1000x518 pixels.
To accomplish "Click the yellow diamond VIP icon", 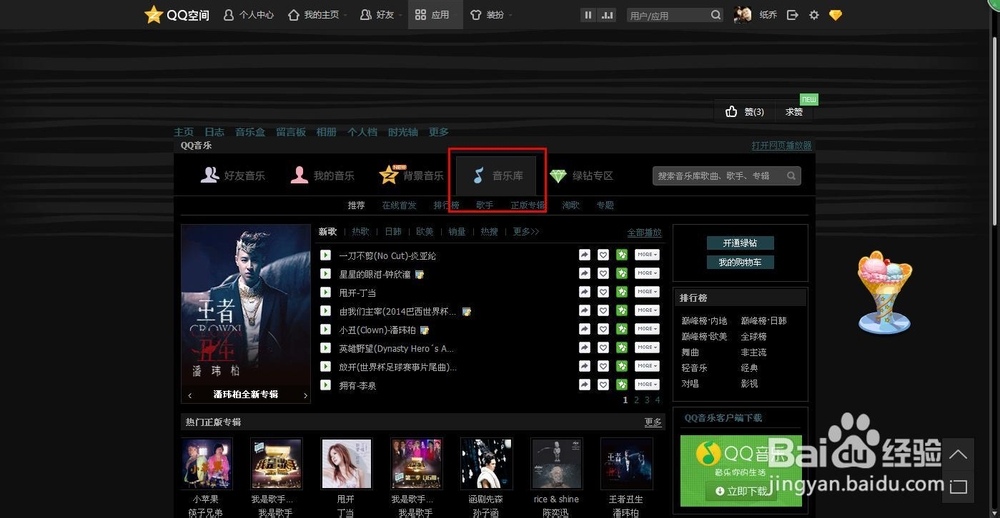I will click(x=835, y=15).
